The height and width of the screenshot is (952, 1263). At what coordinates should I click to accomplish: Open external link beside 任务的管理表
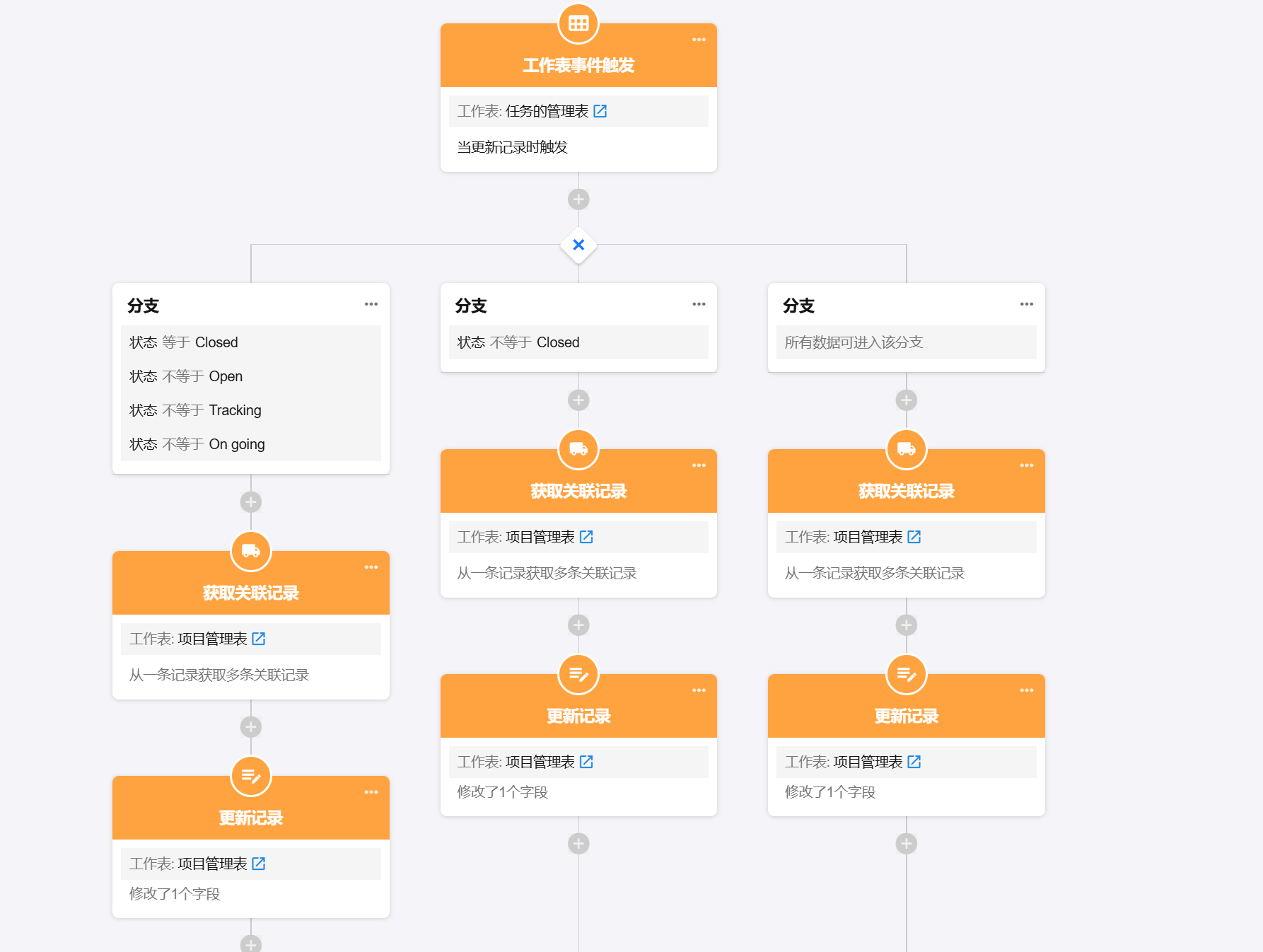(600, 111)
